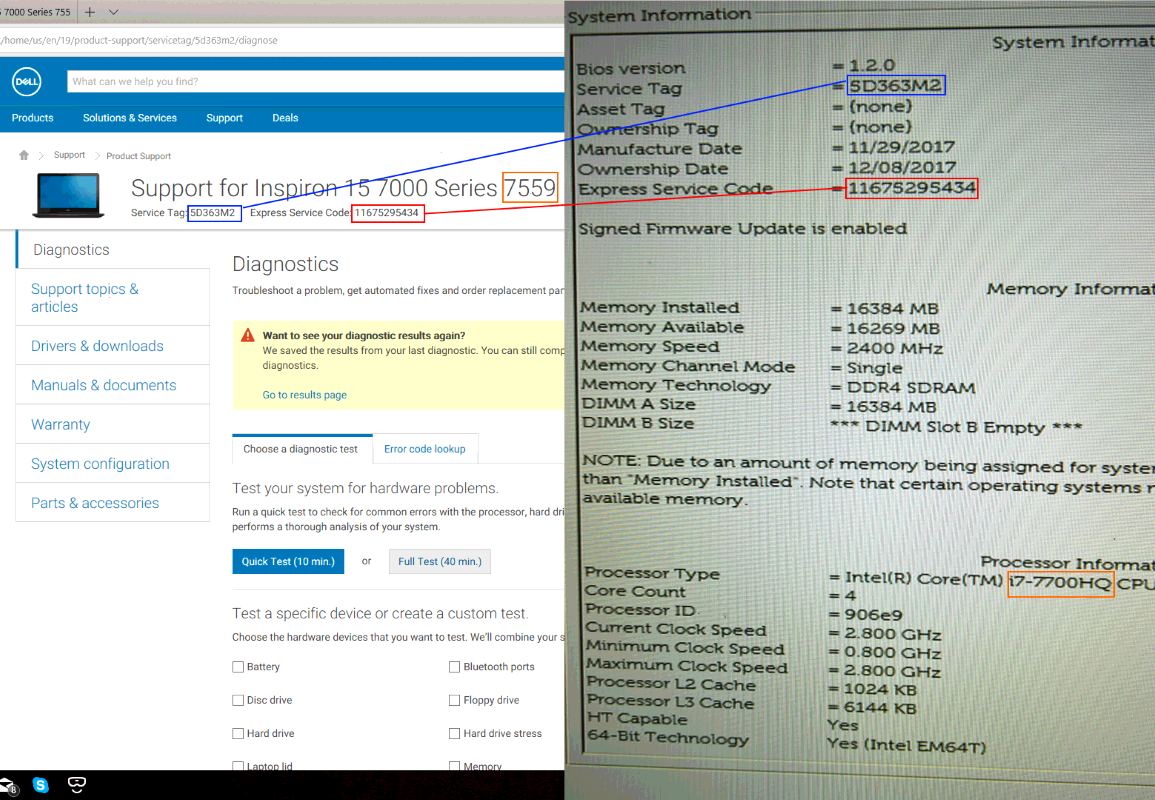The height and width of the screenshot is (800, 1155).
Task: Follow the Go to results page link
Action: click(304, 395)
